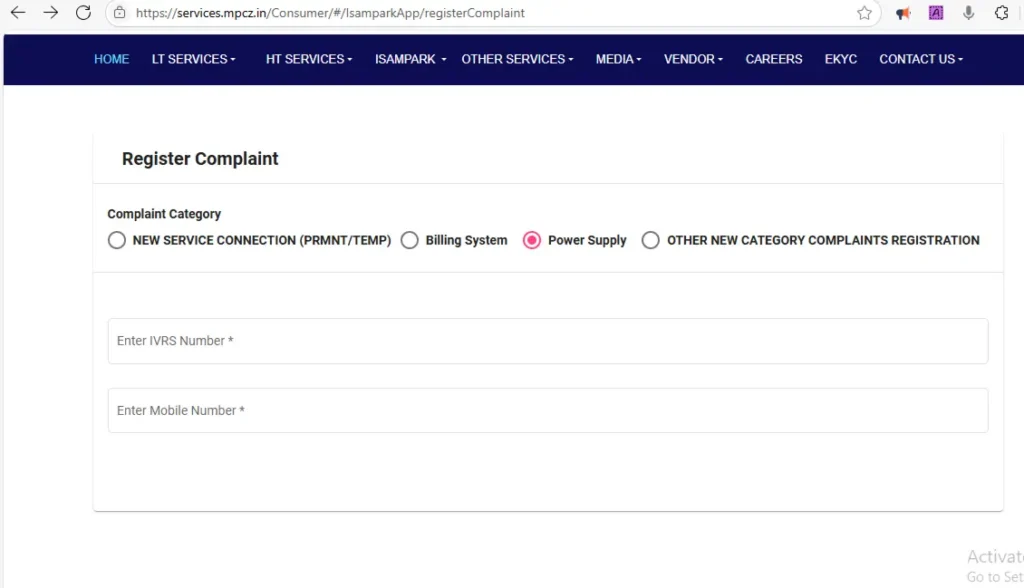The height and width of the screenshot is (588, 1024).
Task: Open the CAREERS nav link
Action: coord(774,59)
